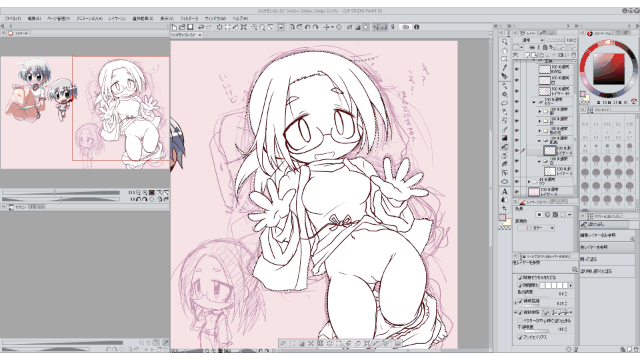This screenshot has width=640, height=360.
Task: Click Navigator rotate left icon
Action: tap(139, 199)
